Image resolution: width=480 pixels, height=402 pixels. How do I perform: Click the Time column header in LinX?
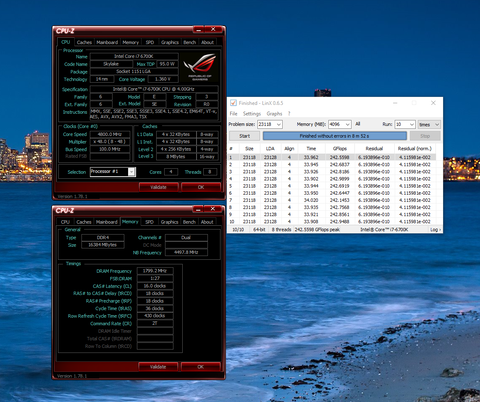tap(311, 149)
